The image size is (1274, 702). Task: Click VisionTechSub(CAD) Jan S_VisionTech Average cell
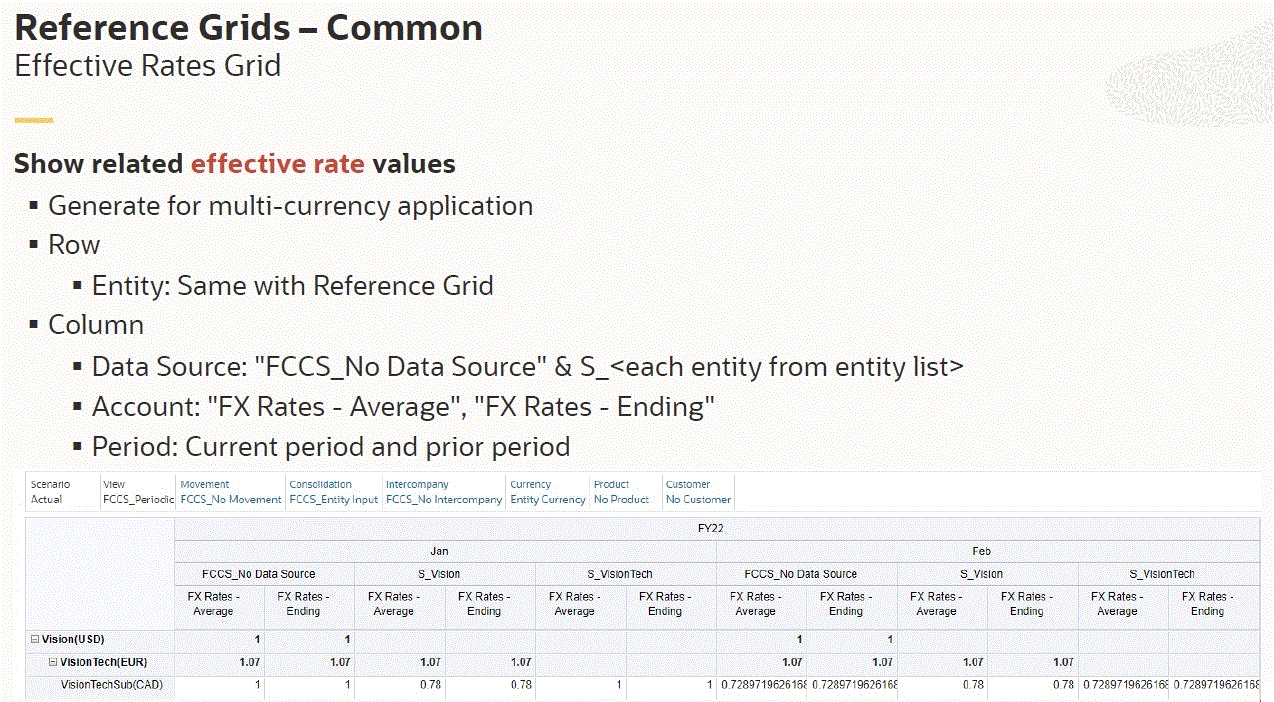pos(581,685)
